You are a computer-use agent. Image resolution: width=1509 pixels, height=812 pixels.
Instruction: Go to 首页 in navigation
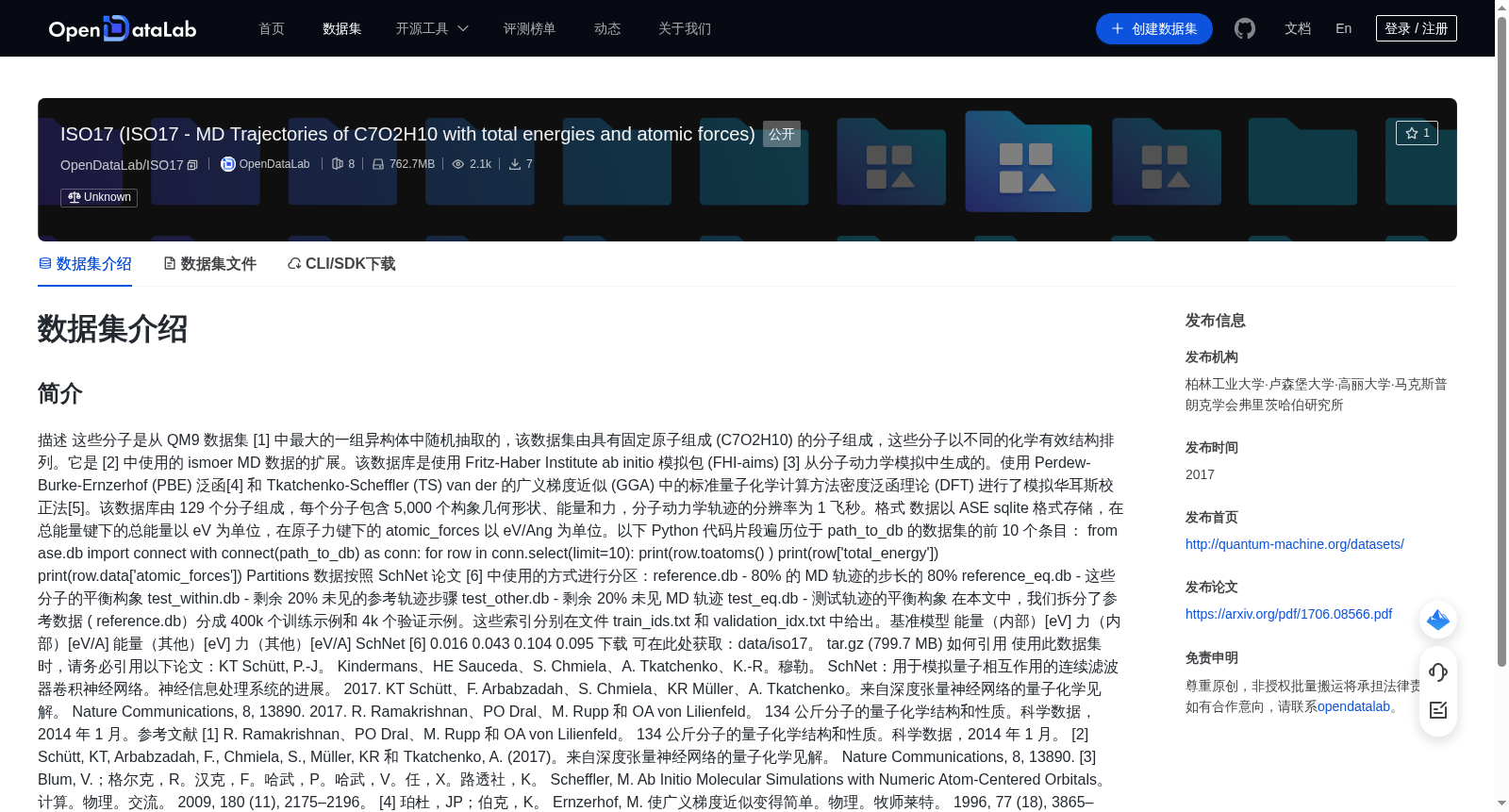(x=272, y=28)
